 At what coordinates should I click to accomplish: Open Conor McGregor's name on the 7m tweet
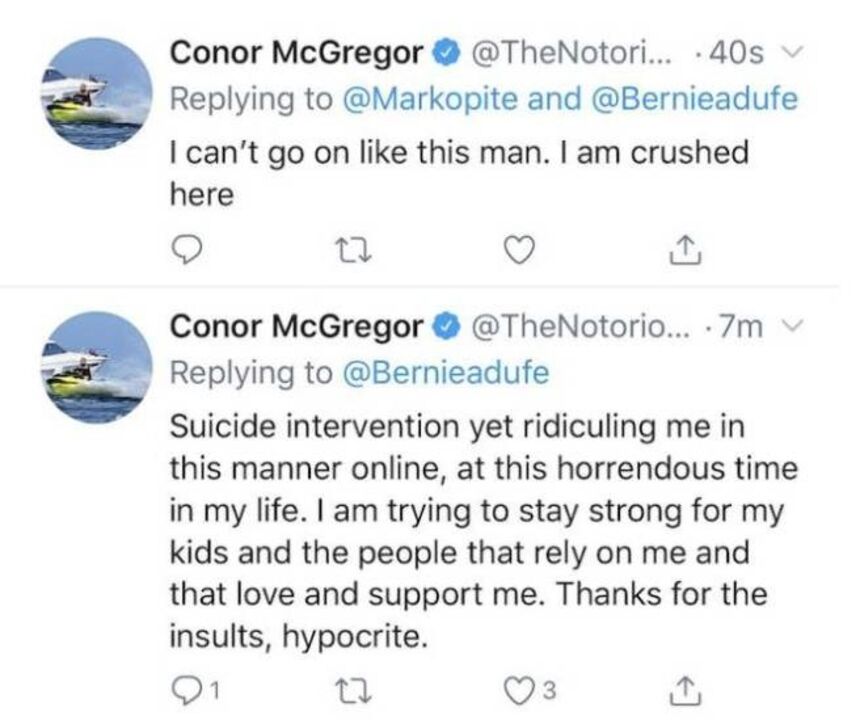[x=297, y=327]
